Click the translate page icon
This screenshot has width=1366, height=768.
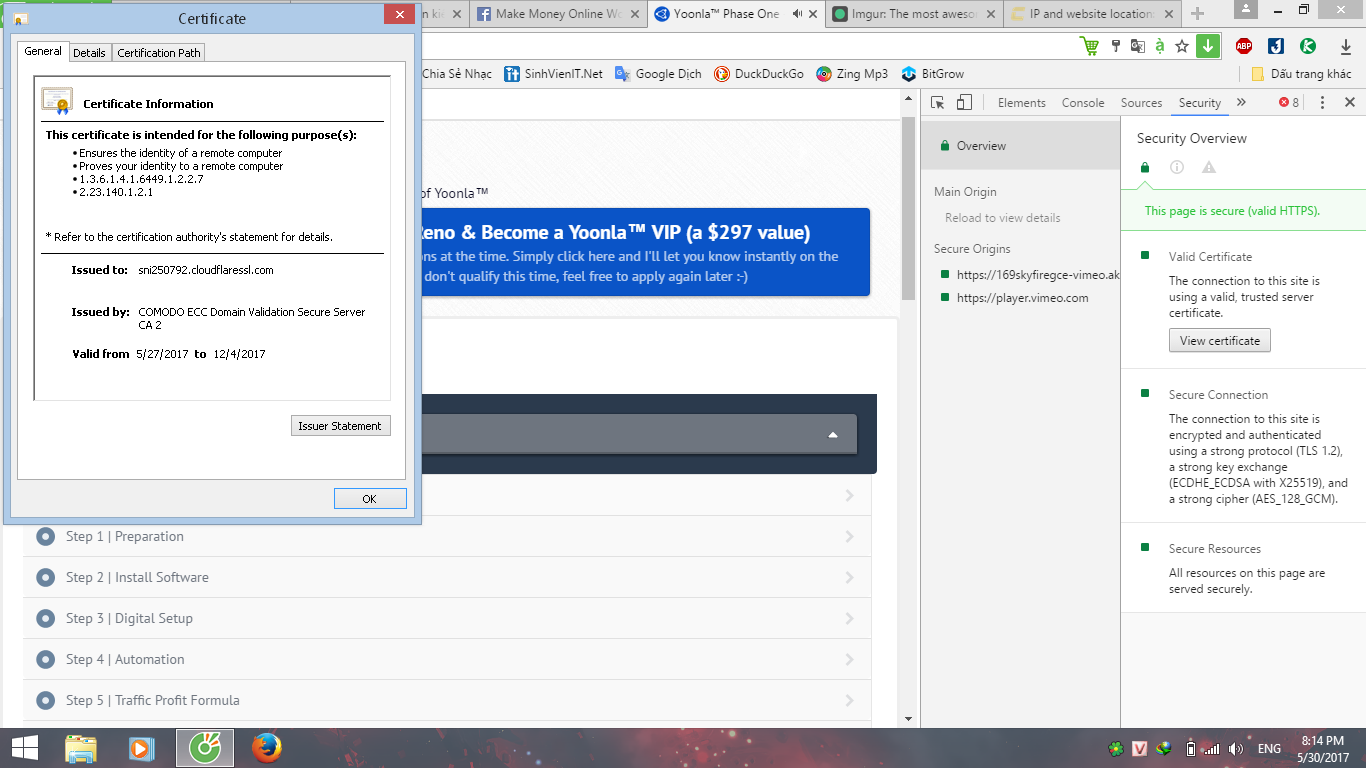point(1138,46)
